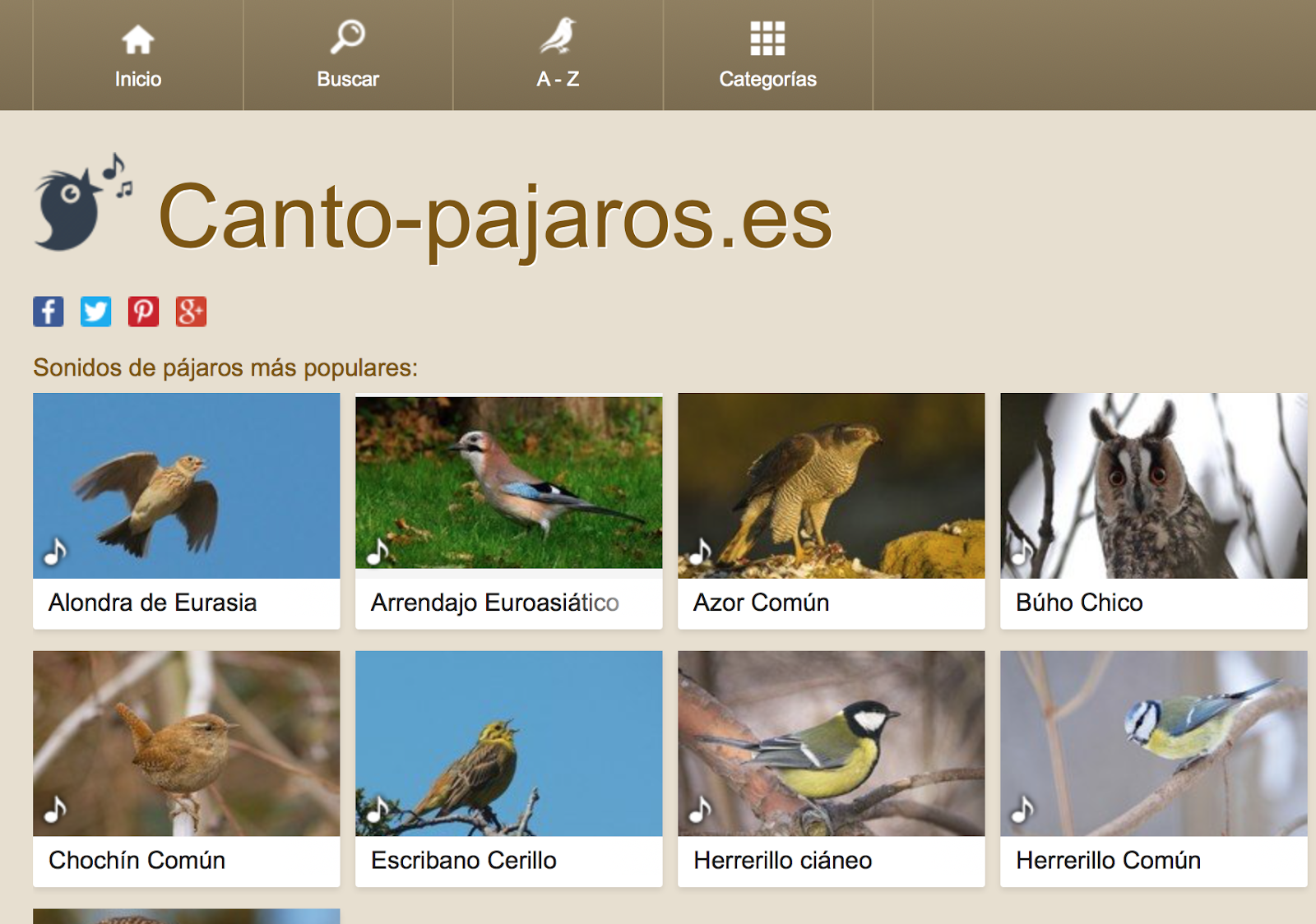Select the Azor Común hawk photo
1316x924 pixels.
(x=832, y=486)
